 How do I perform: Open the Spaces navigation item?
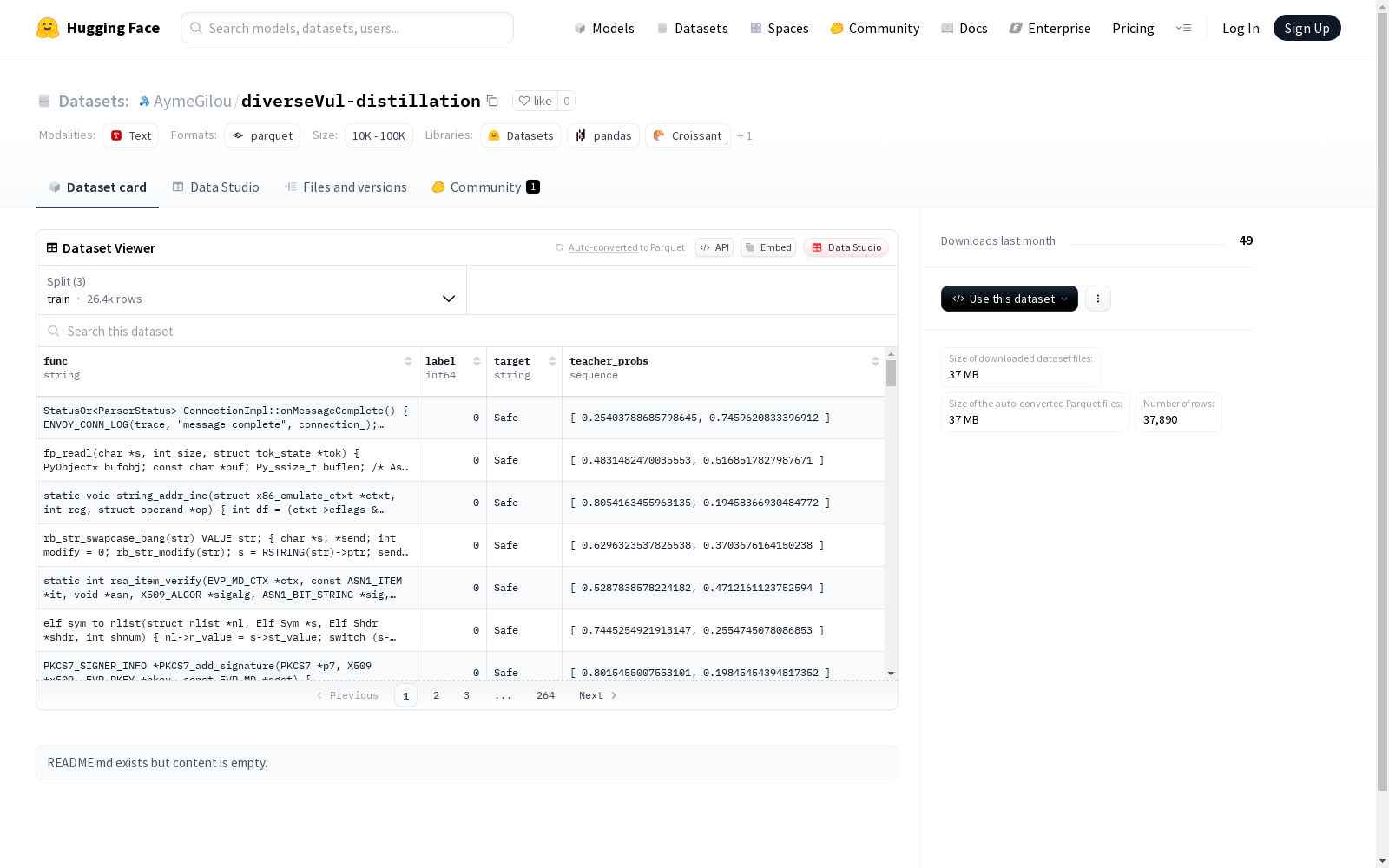[x=779, y=28]
